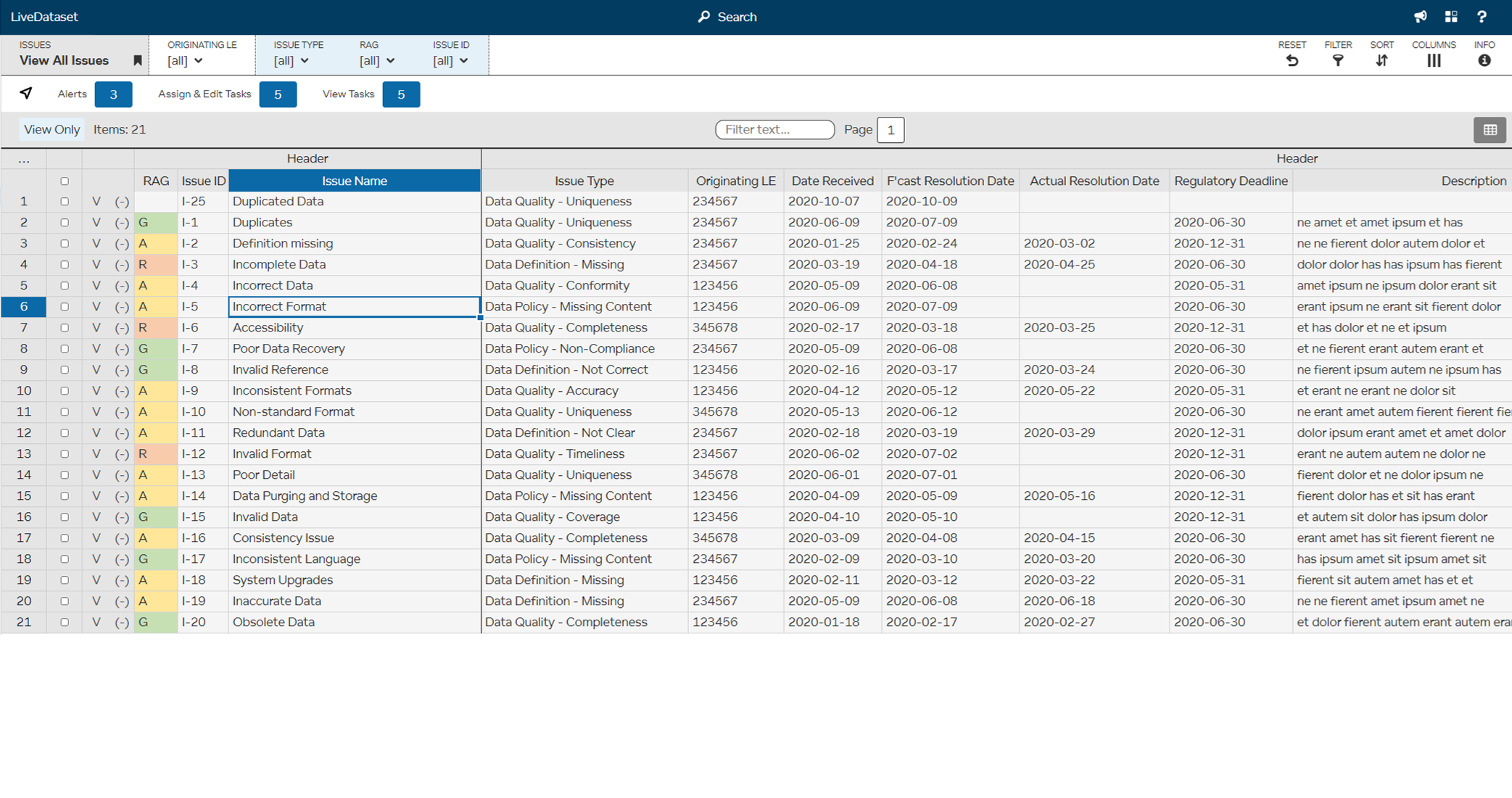This screenshot has width=1512, height=798.
Task: Click the Info circle icon
Action: [1484, 61]
